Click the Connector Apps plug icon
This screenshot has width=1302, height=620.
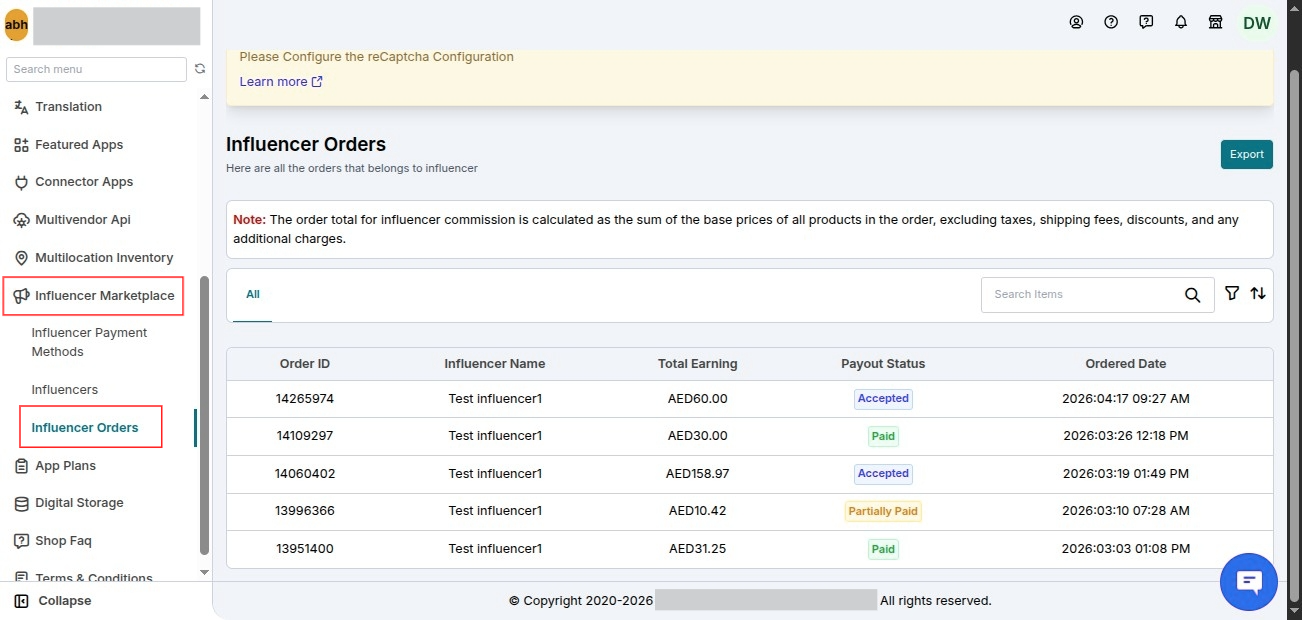coord(21,182)
